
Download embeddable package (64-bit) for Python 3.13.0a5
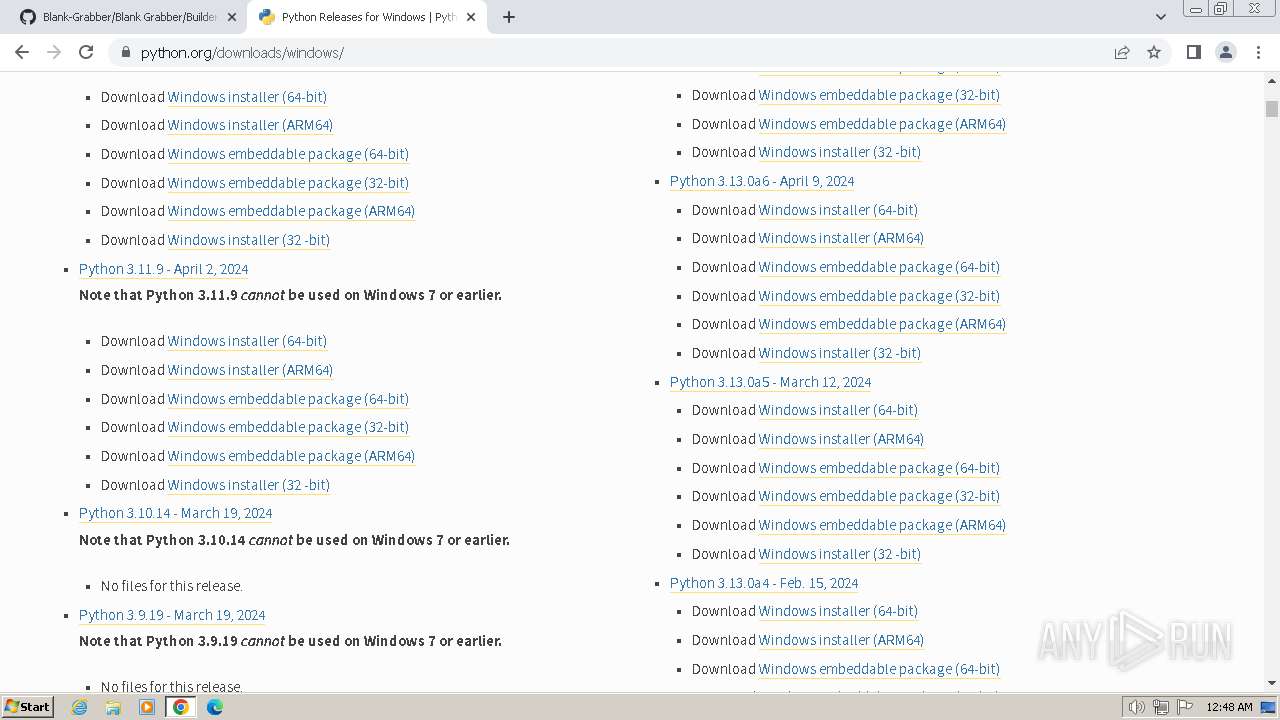coord(879,468)
